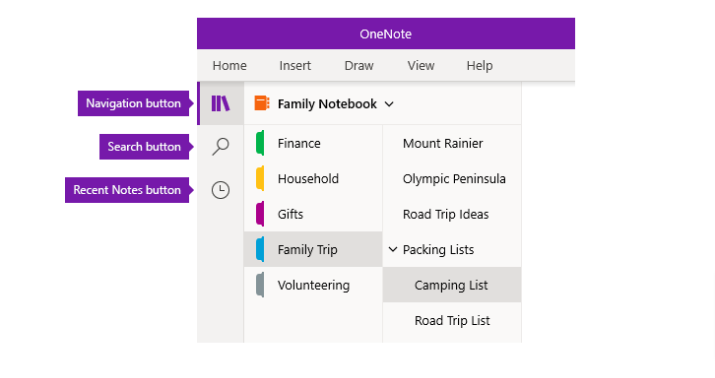Image resolution: width=715 pixels, height=378 pixels.
Task: Click the Navigation books icon
Action: pos(221,104)
